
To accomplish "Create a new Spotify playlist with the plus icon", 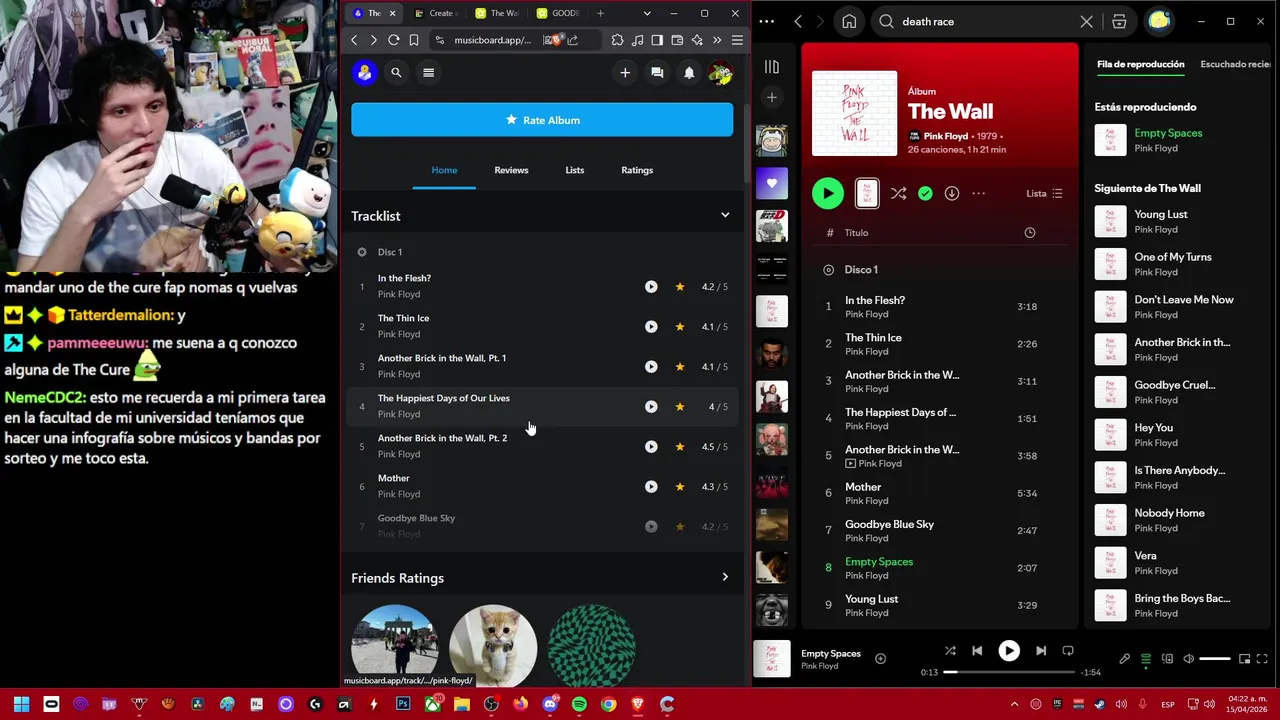I will pyautogui.click(x=772, y=97).
